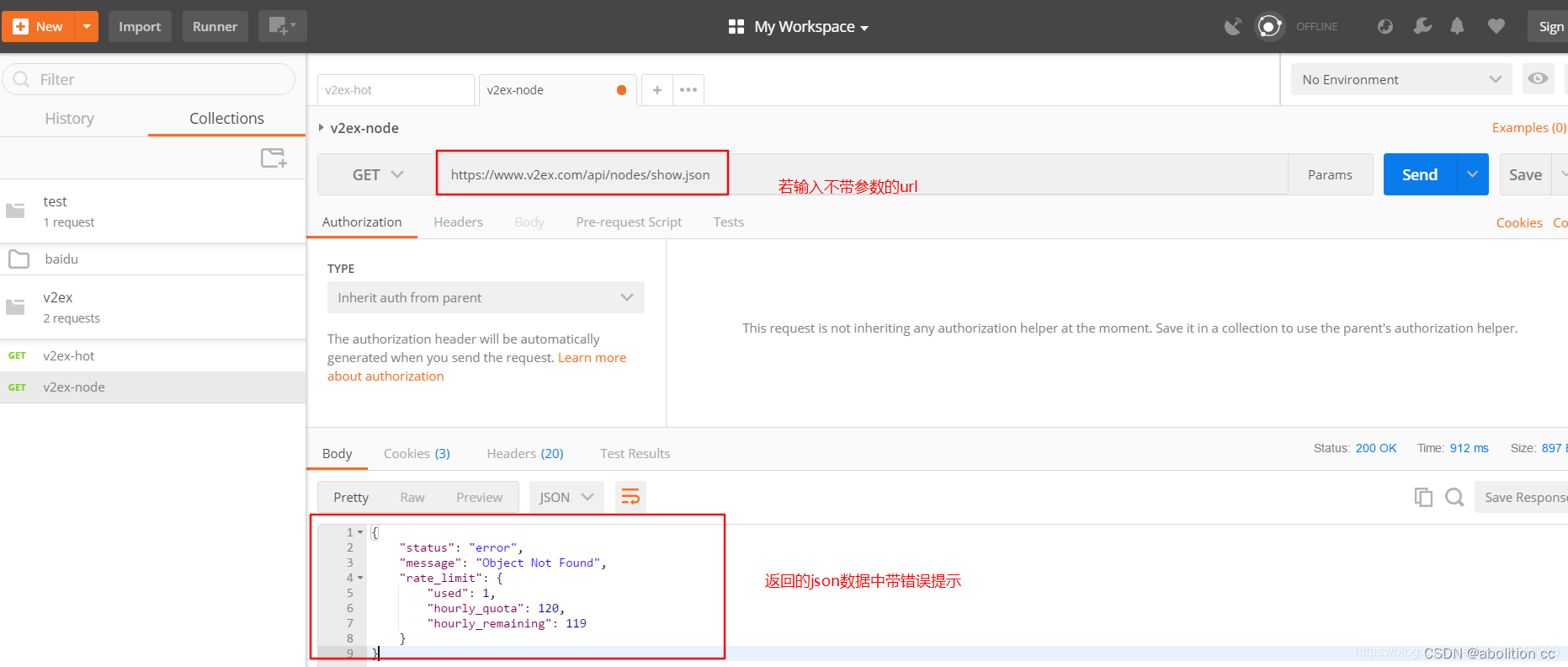Save the request with Save button

click(1525, 174)
